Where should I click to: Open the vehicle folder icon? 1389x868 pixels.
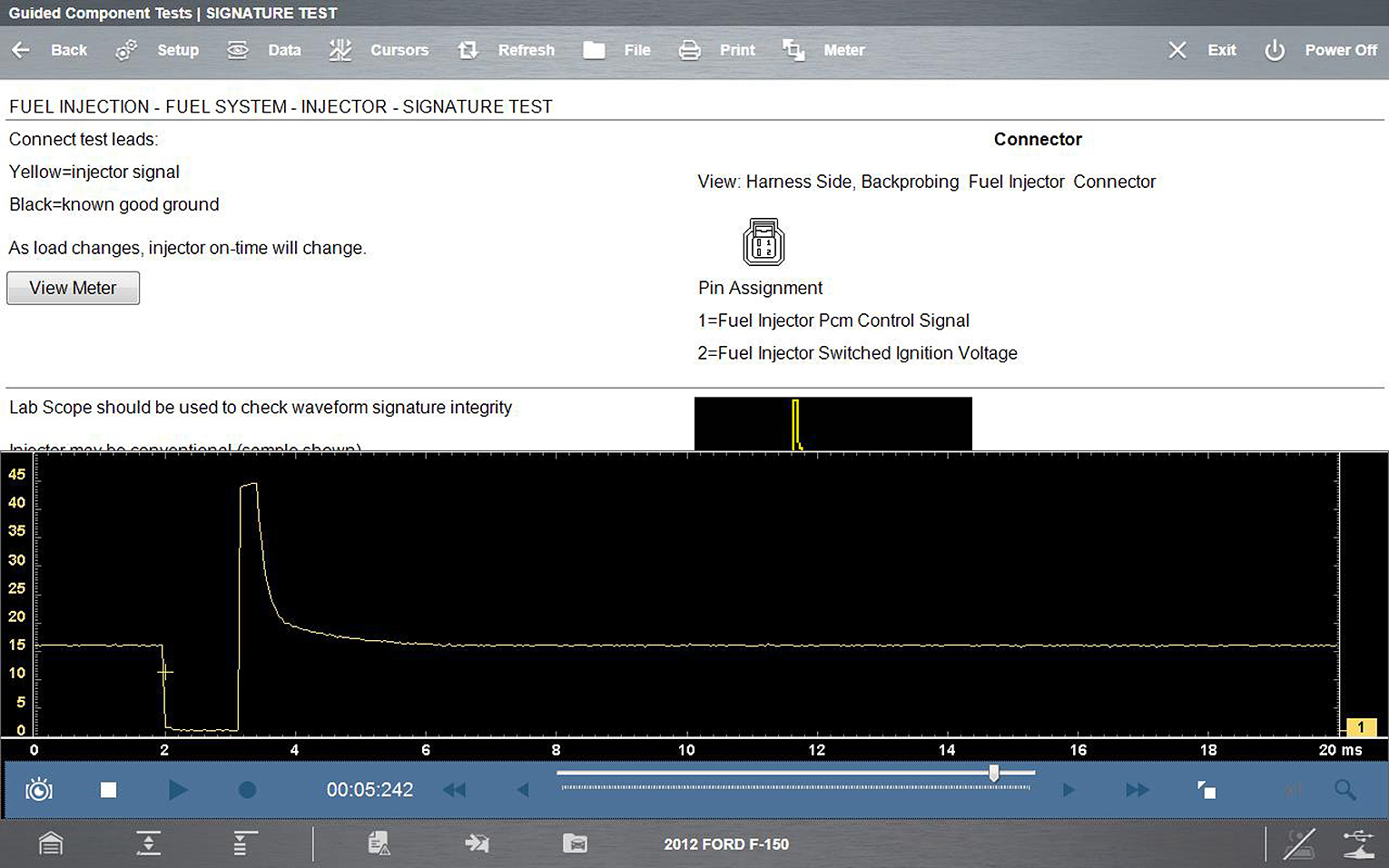[575, 843]
